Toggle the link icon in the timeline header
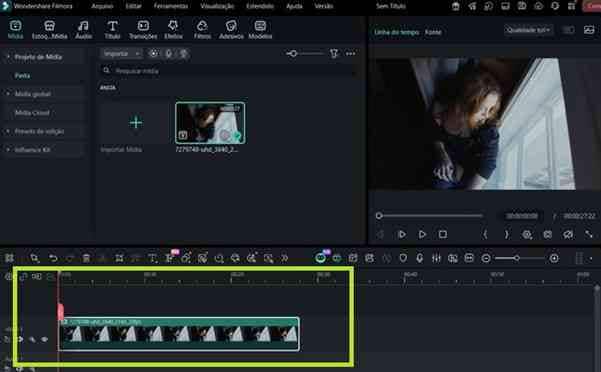The width and height of the screenshot is (601, 372). pos(23,276)
